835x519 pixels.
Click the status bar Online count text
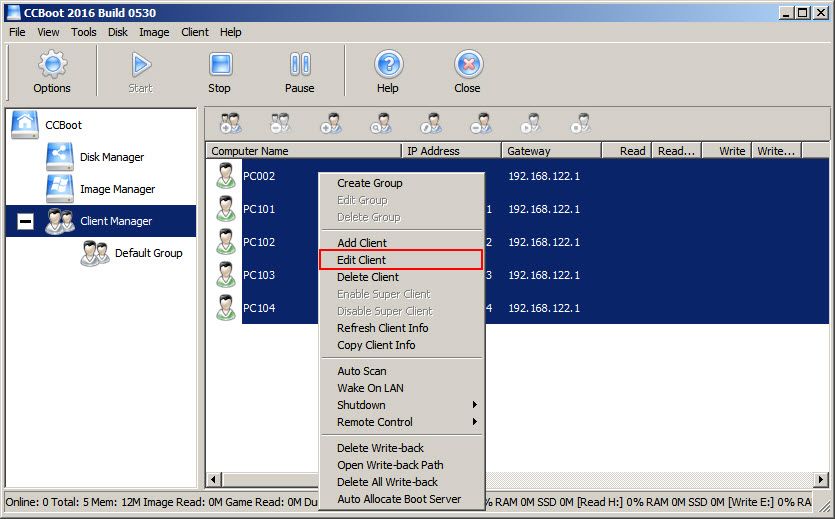coord(27,502)
